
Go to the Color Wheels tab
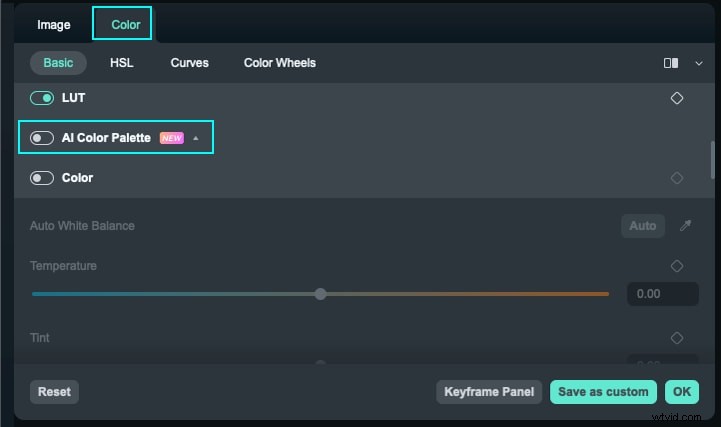point(279,63)
